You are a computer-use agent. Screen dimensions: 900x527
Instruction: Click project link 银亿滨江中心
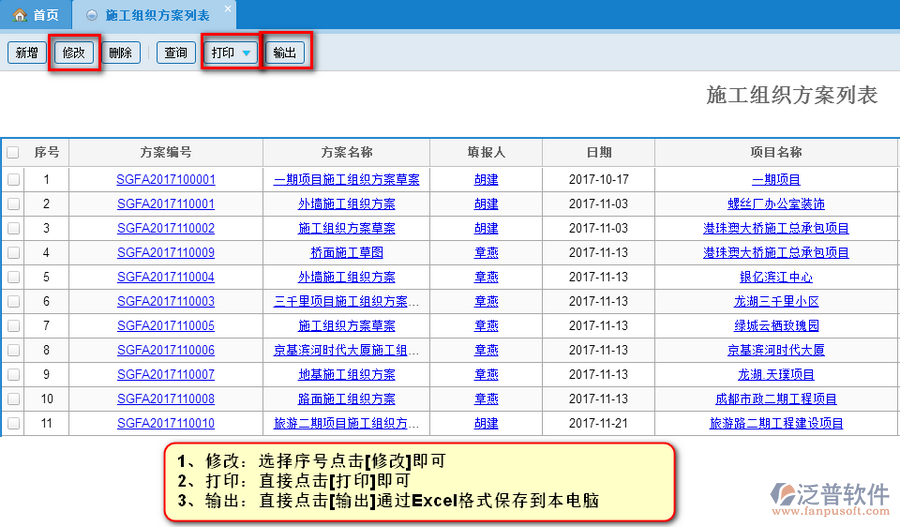point(776,277)
